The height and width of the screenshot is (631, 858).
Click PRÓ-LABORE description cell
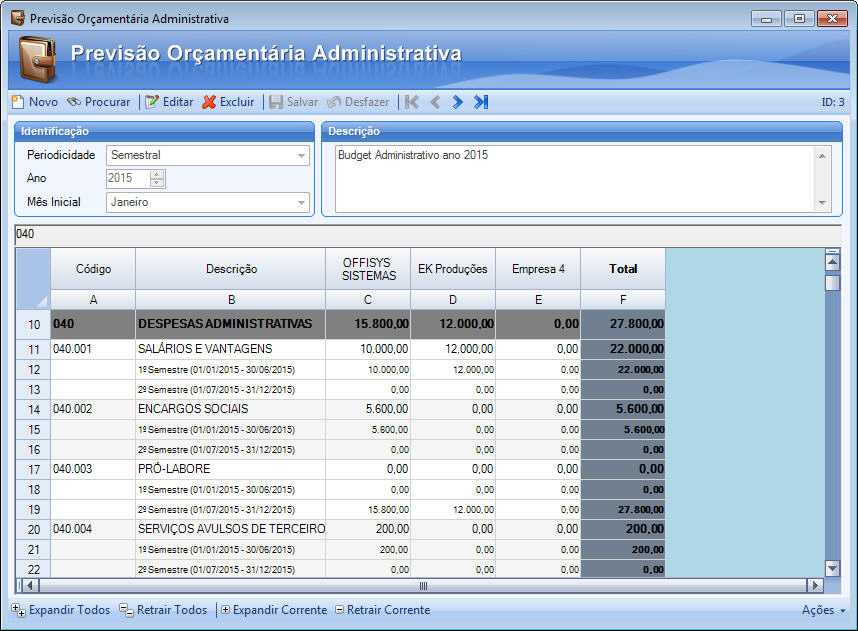coord(230,469)
